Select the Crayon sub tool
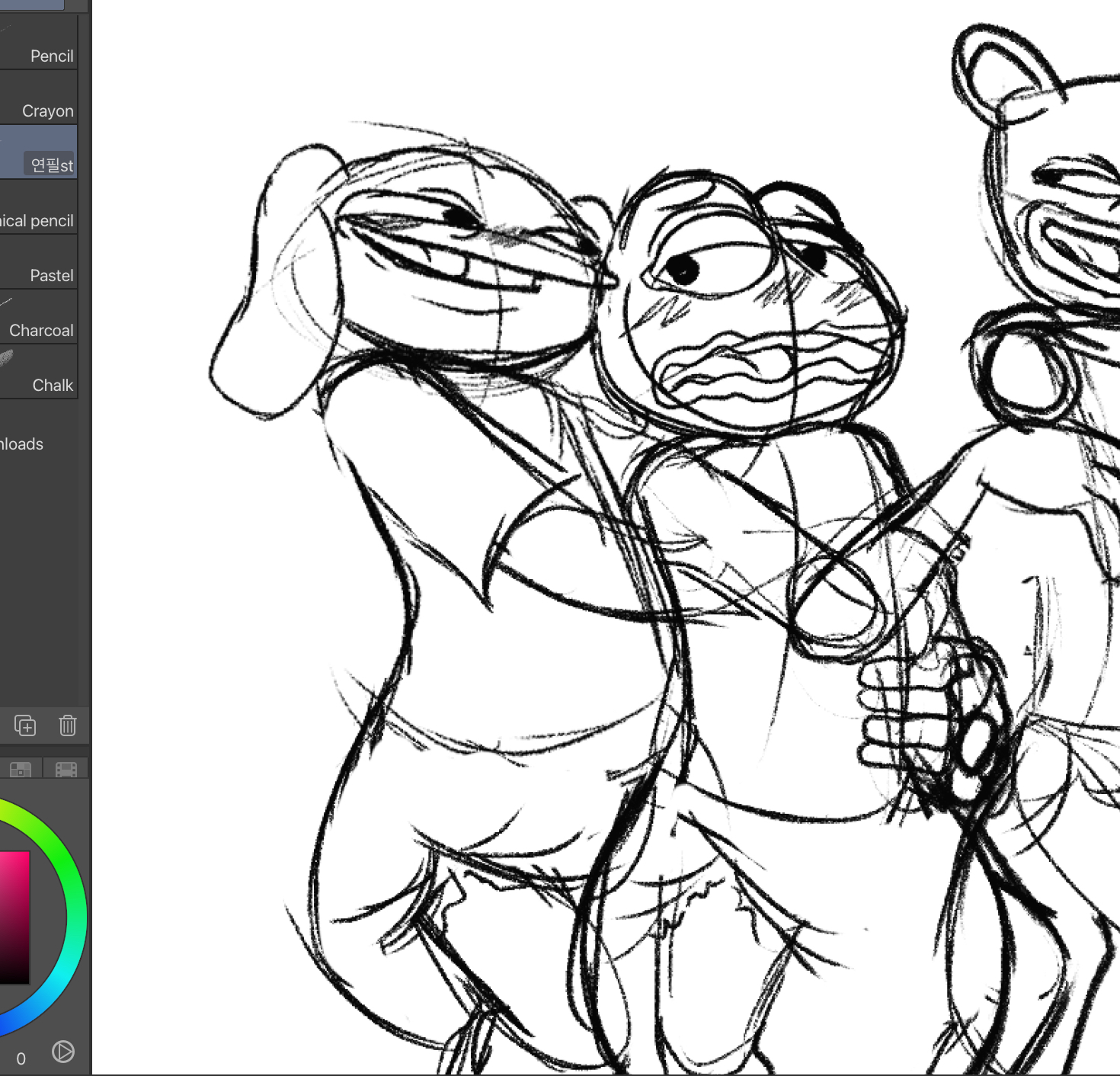Screen dimensions: 1120x1076 click(38, 98)
